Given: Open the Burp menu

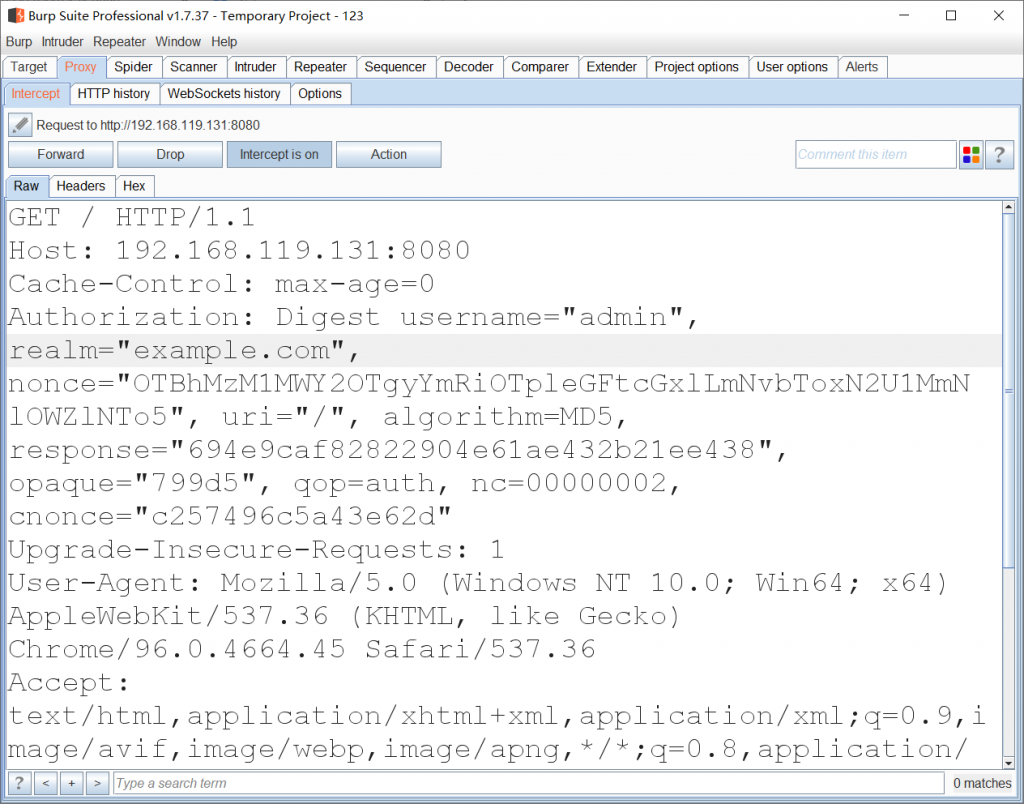Looking at the screenshot, I should pos(19,42).
